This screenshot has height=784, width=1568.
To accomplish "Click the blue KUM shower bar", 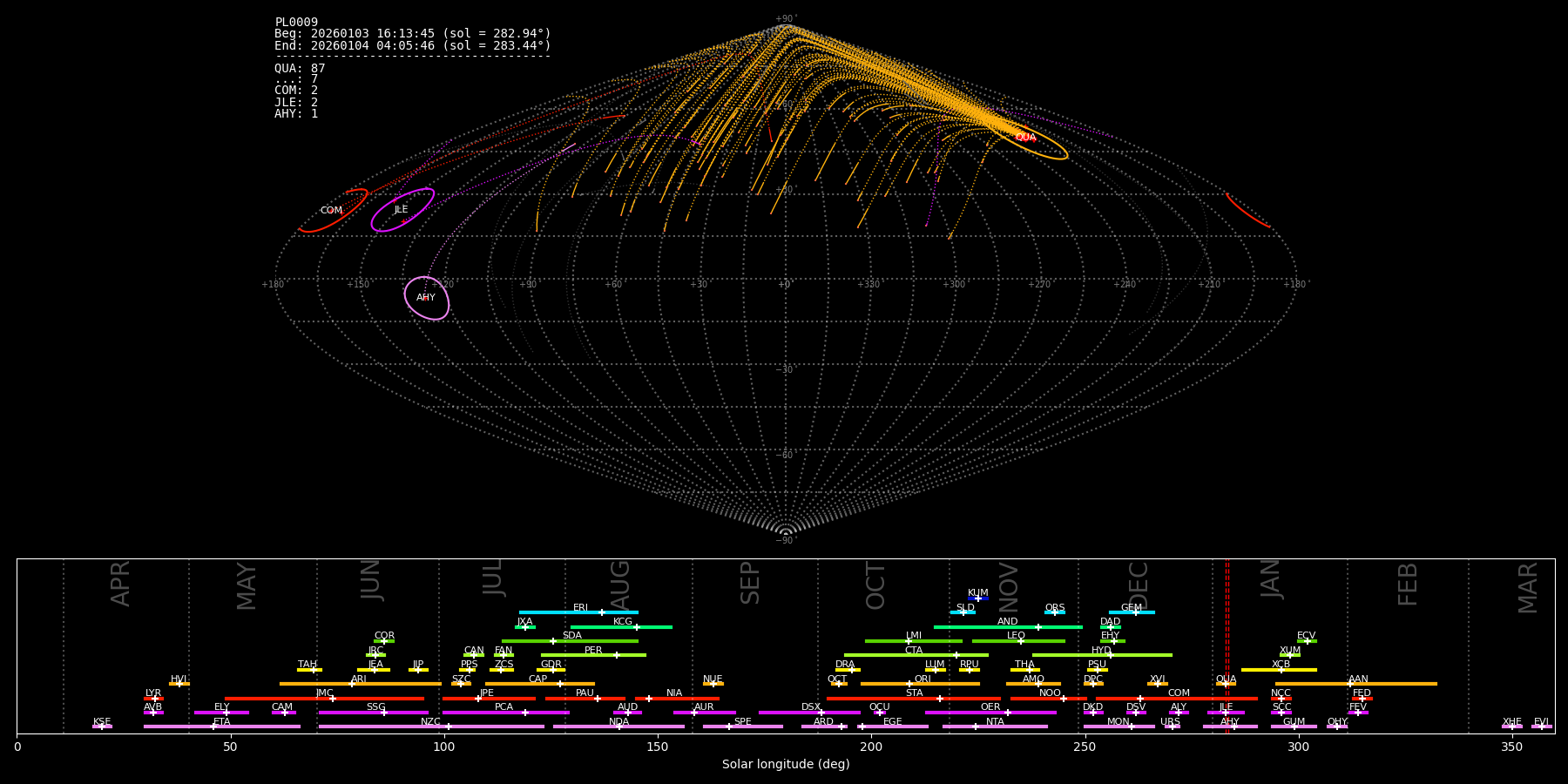I will tap(978, 598).
